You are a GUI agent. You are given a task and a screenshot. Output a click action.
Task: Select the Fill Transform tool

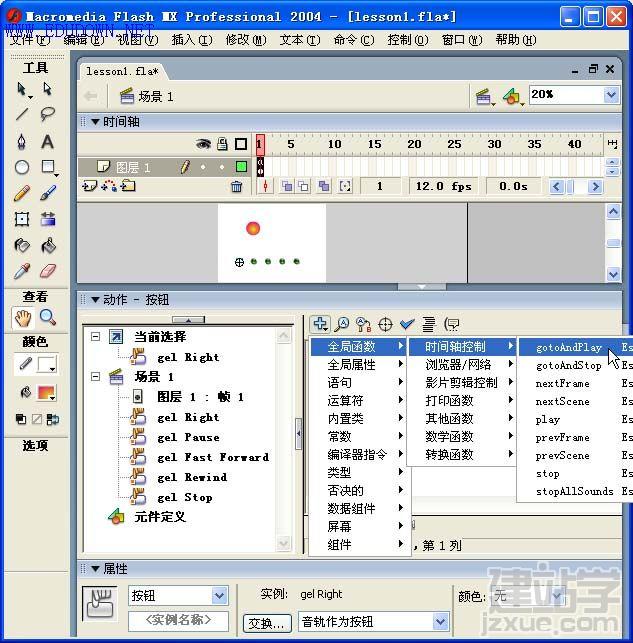pyautogui.click(x=48, y=219)
